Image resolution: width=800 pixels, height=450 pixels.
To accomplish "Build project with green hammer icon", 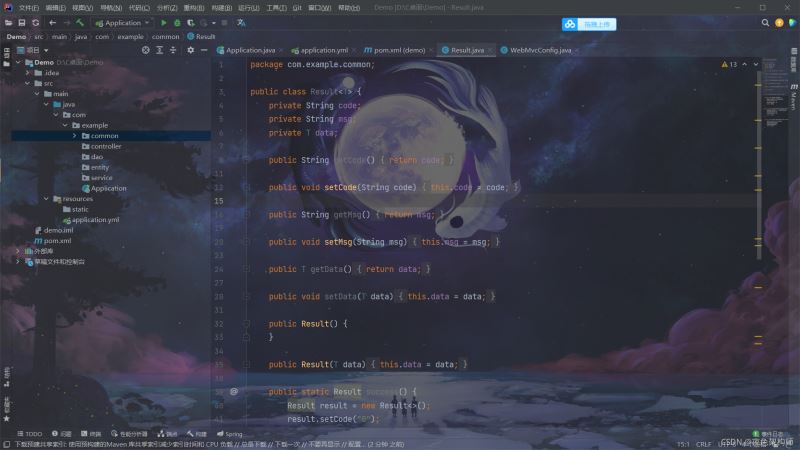I will tap(80, 23).
